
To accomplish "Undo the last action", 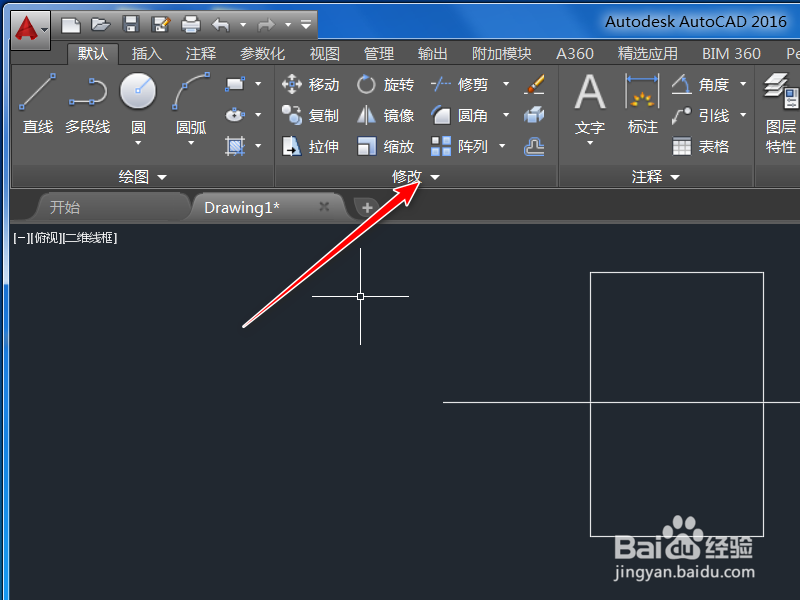I will click(221, 24).
